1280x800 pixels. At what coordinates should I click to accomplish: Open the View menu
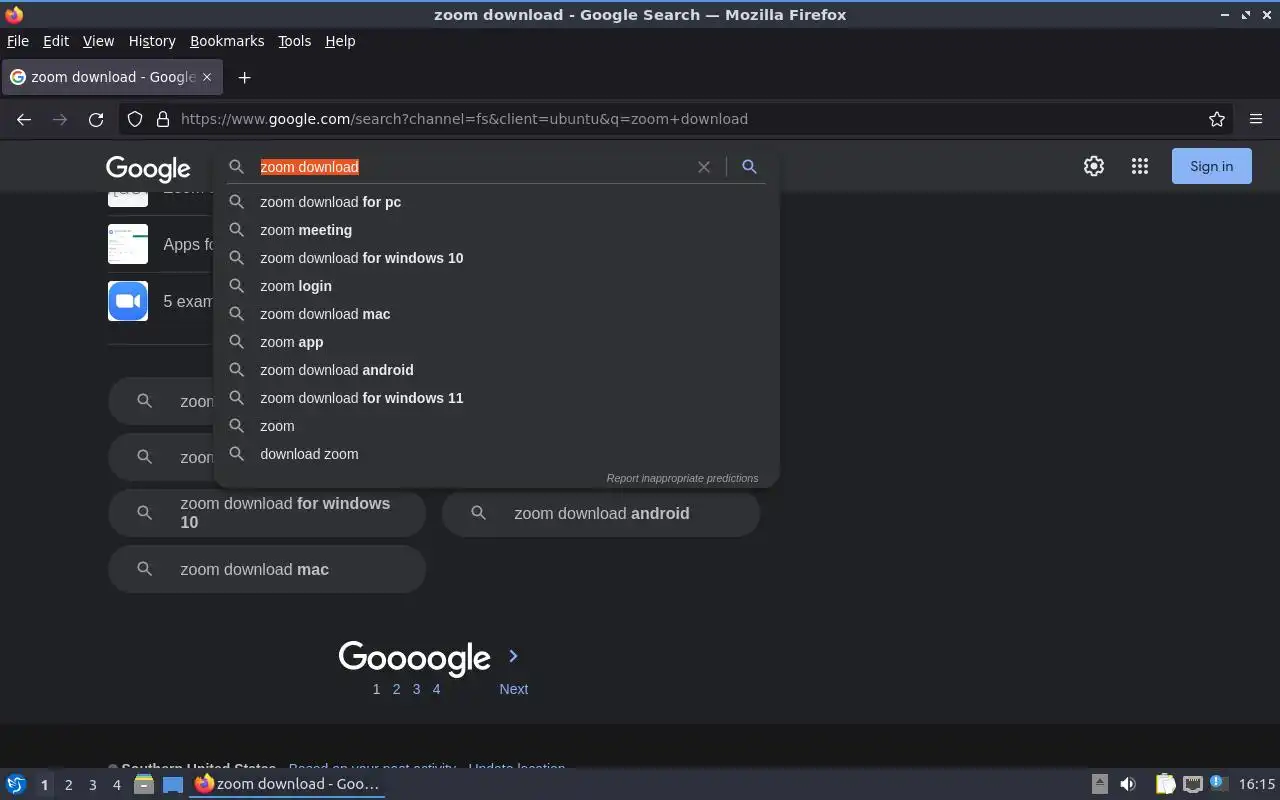(98, 41)
